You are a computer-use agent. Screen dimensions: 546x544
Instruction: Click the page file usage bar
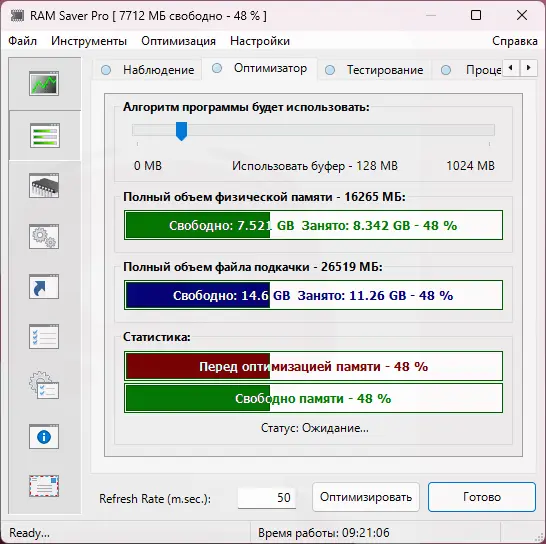click(313, 295)
